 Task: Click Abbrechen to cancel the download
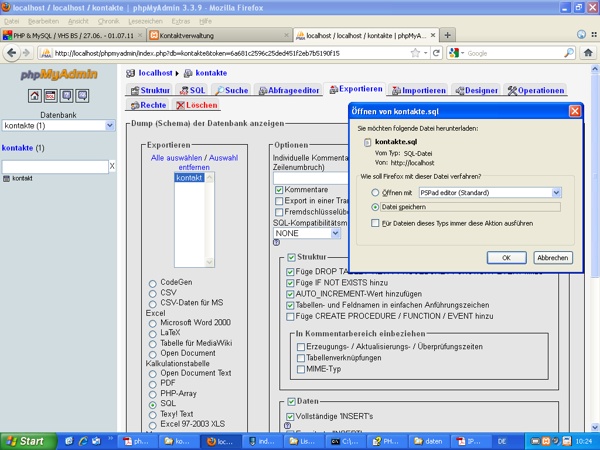[553, 257]
